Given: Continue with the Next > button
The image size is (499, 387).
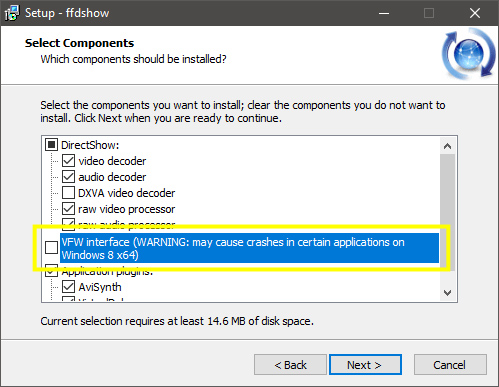Looking at the screenshot, I should 365,365.
